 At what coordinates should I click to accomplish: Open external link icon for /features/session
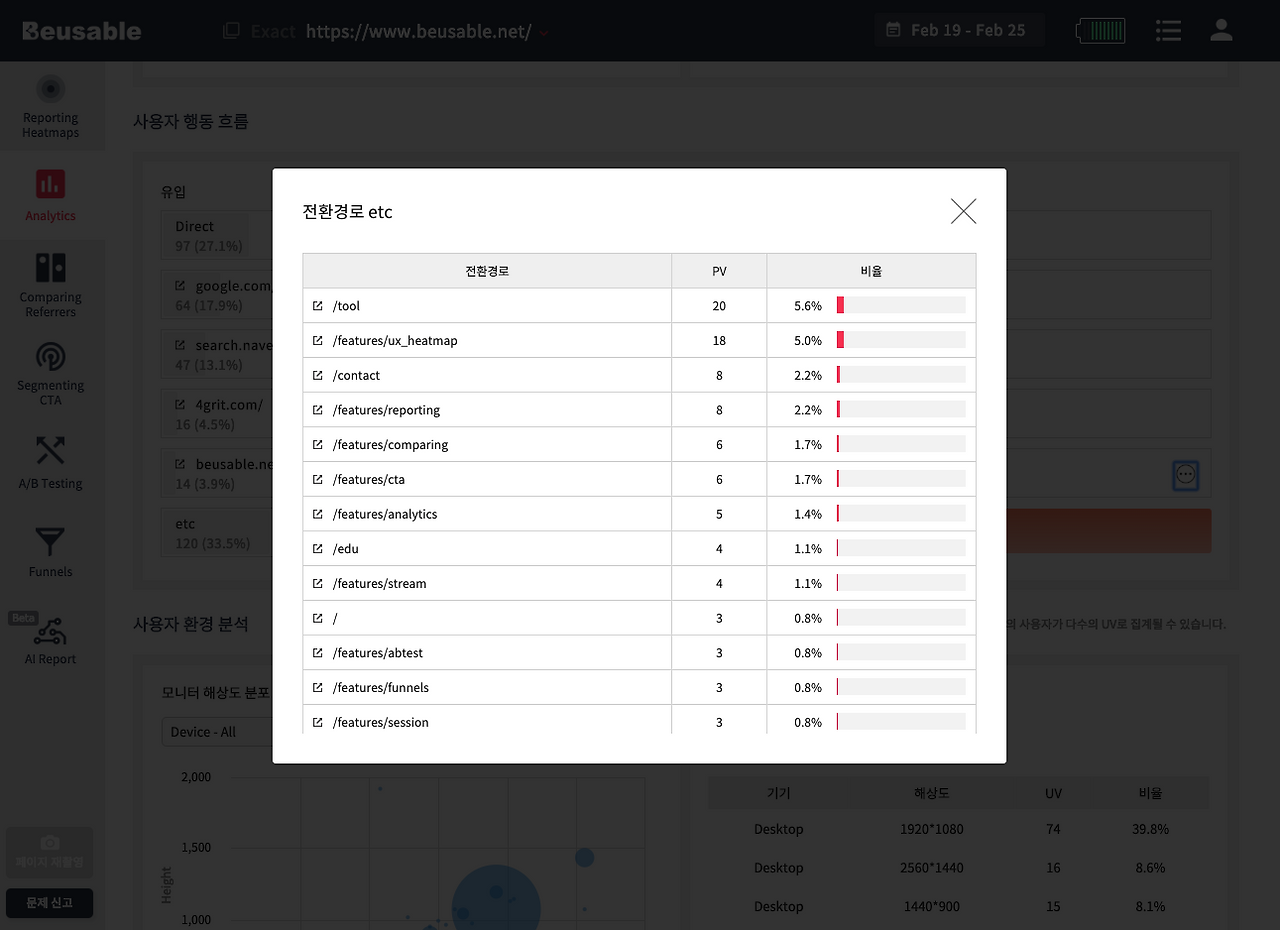coord(318,722)
